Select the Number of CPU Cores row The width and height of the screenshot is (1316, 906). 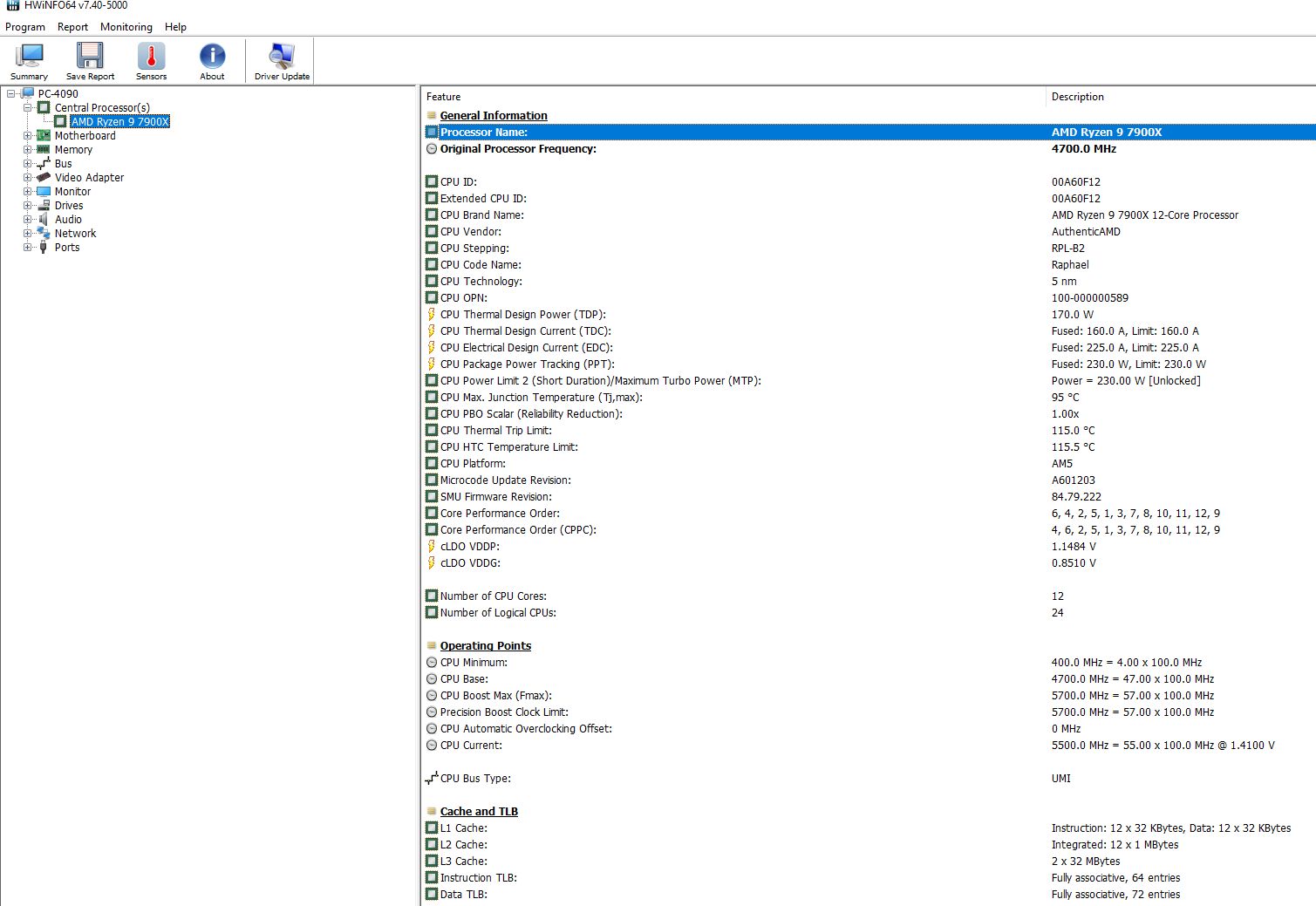(869, 596)
